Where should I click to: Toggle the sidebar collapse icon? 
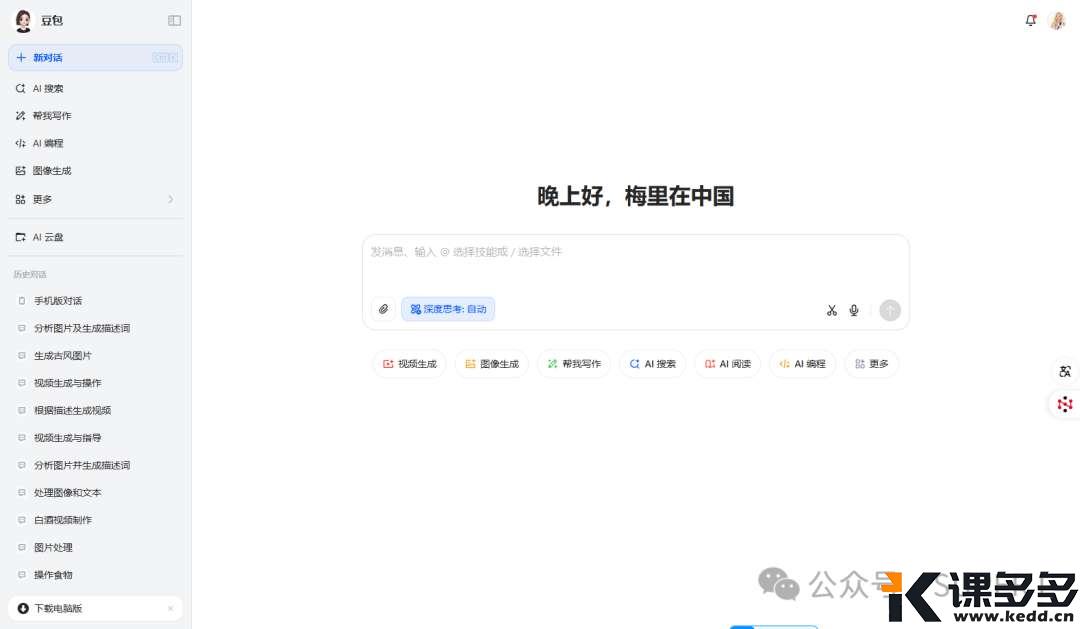pos(174,20)
